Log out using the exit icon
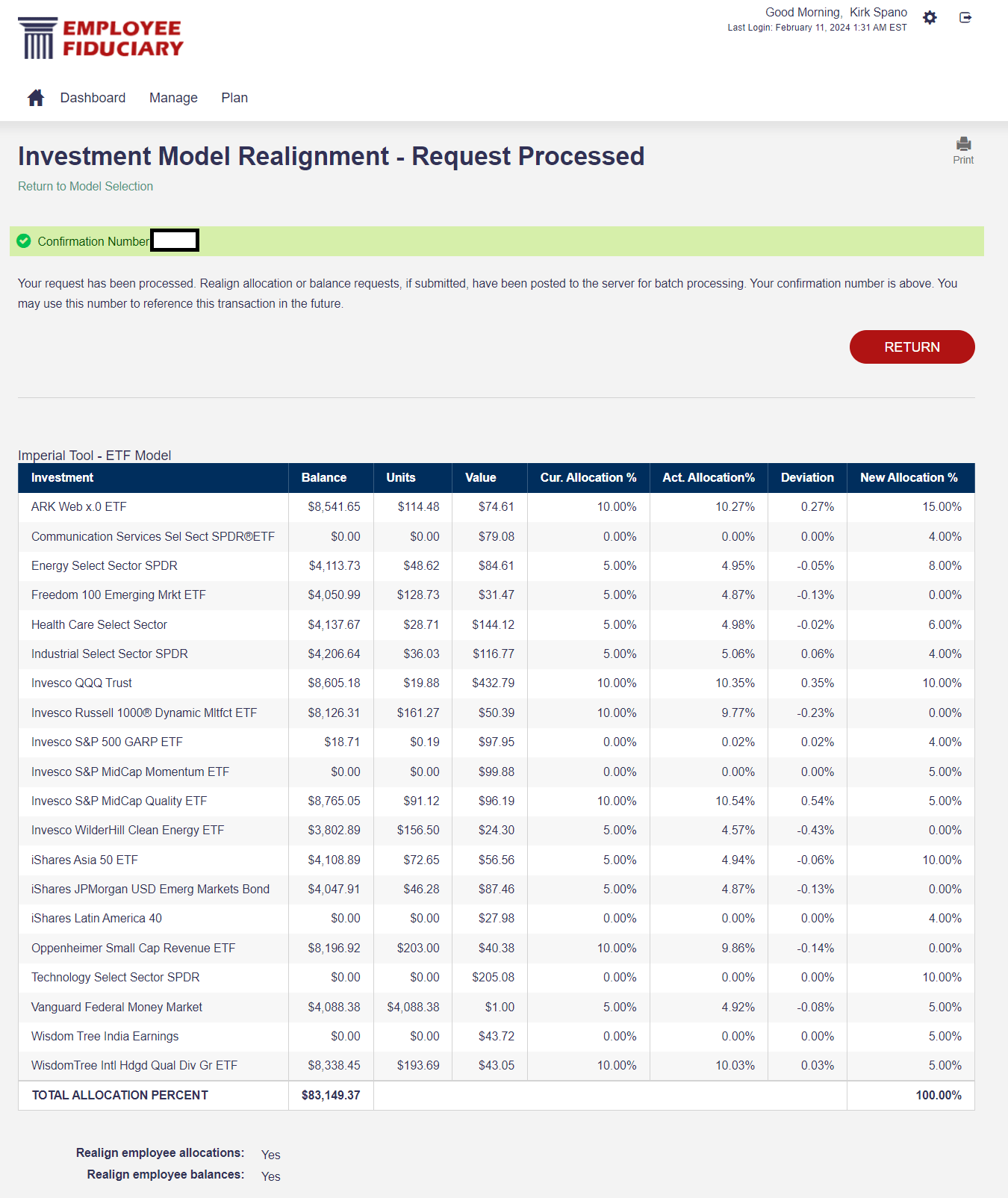The width and height of the screenshot is (1008, 1198). pos(965,17)
